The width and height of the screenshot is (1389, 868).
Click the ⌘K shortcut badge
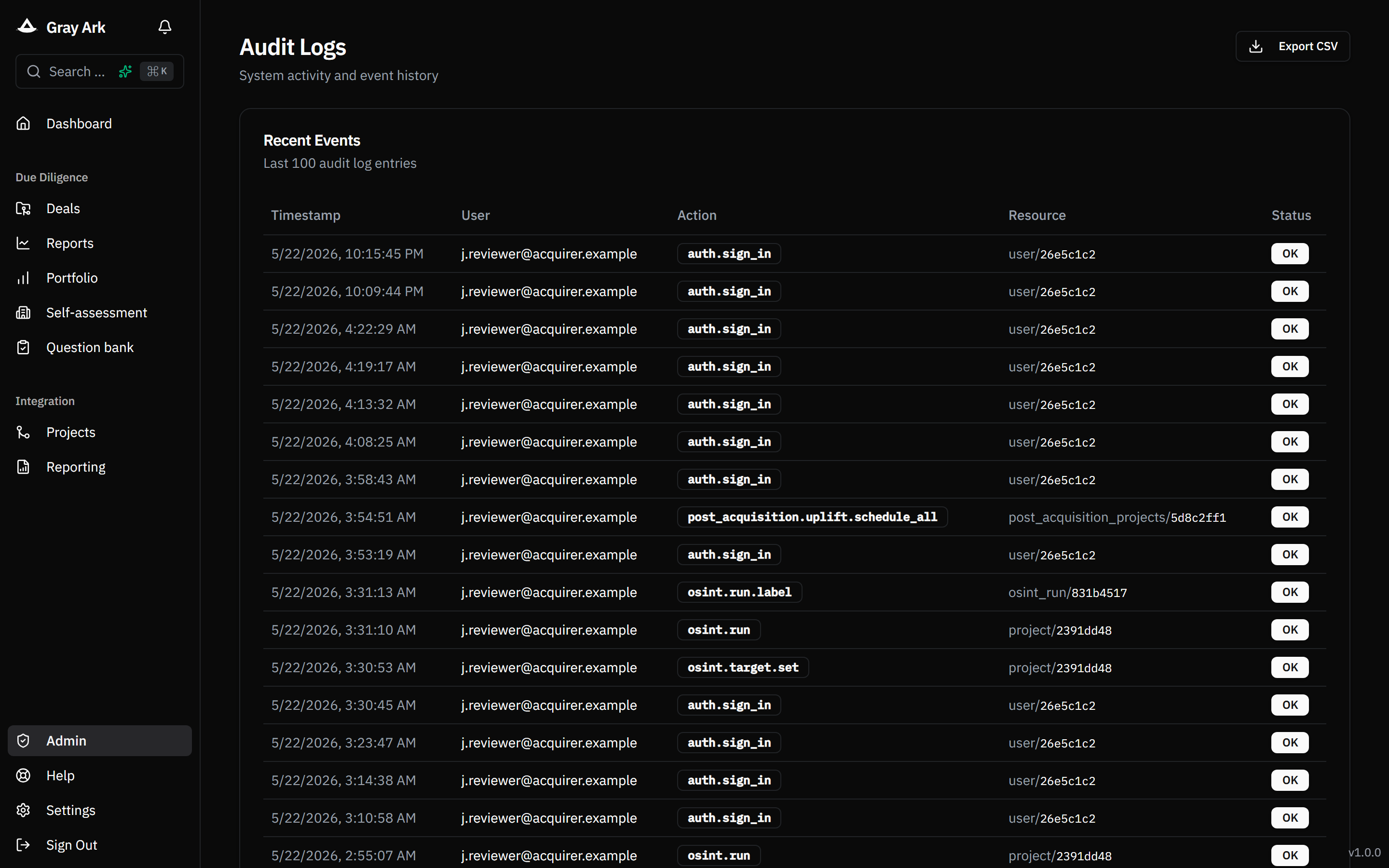click(x=157, y=71)
